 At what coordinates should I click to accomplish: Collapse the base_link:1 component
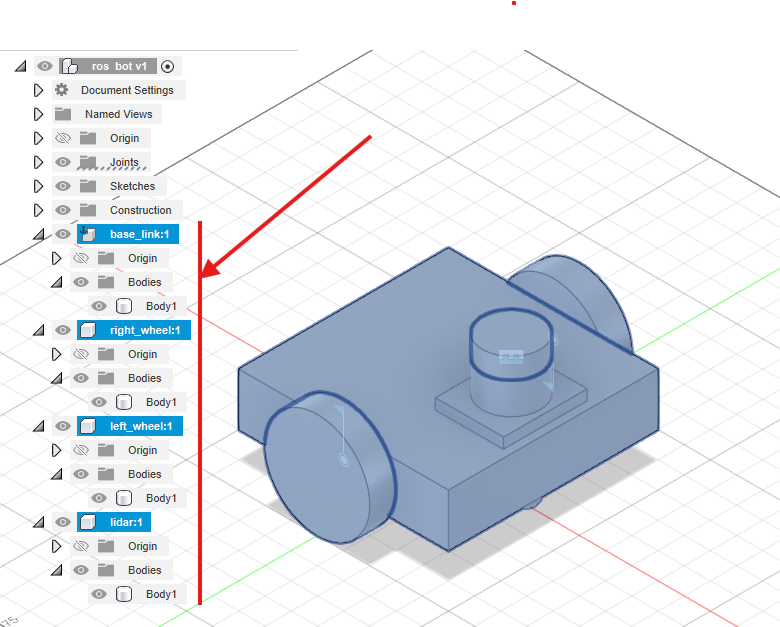pyautogui.click(x=38, y=234)
